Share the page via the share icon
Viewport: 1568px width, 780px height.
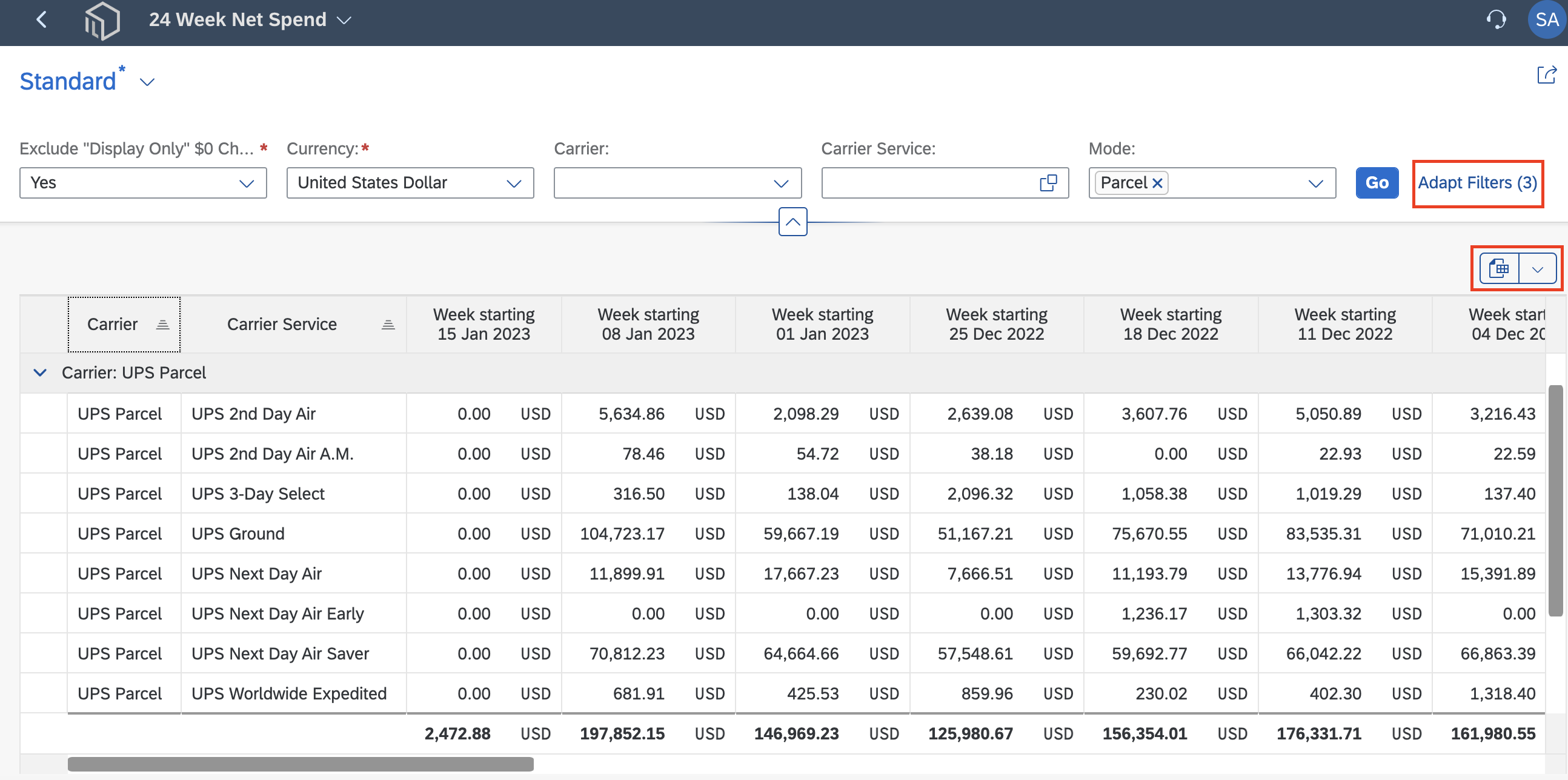(x=1547, y=75)
